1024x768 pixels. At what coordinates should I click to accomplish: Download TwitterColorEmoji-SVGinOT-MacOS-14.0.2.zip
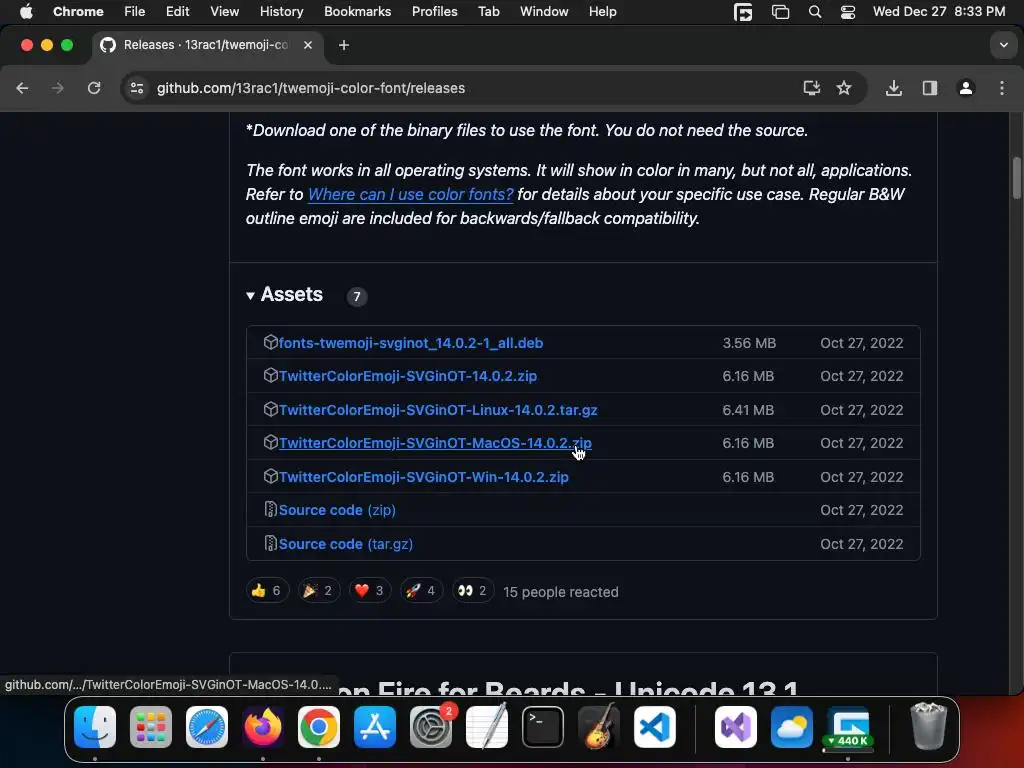tap(435, 443)
